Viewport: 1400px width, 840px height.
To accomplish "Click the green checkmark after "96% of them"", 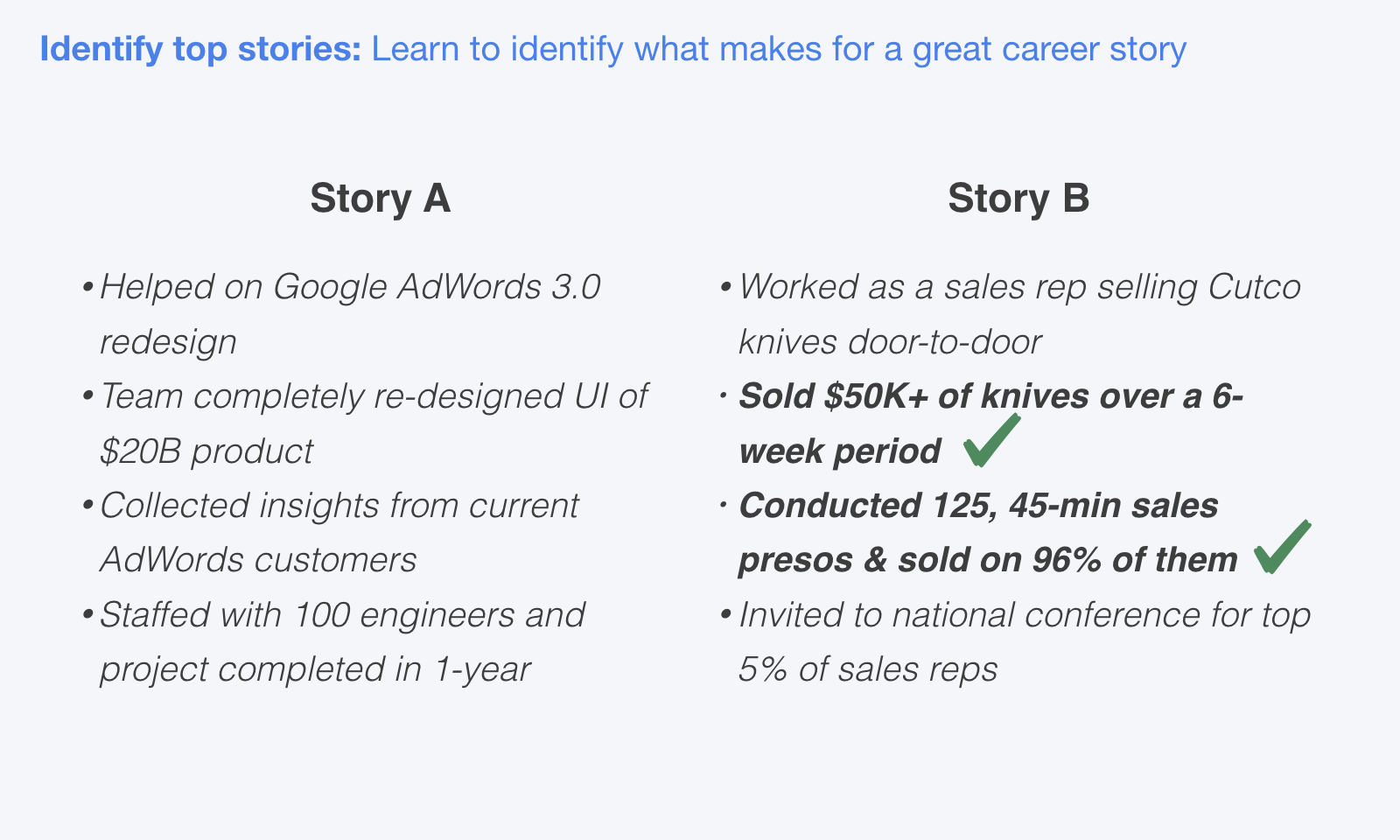I will click(x=1283, y=547).
